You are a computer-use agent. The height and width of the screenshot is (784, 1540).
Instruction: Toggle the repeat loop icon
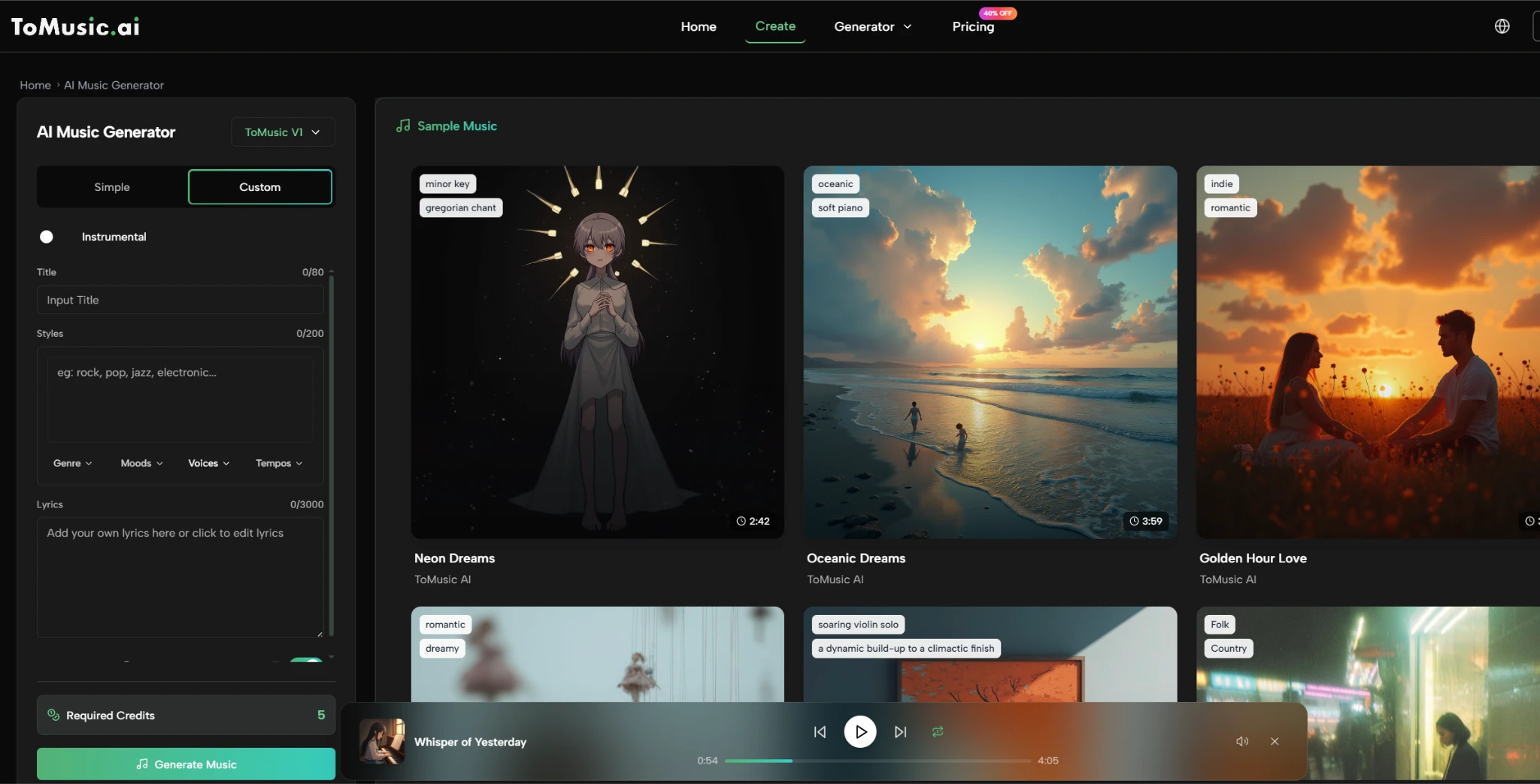coord(938,732)
